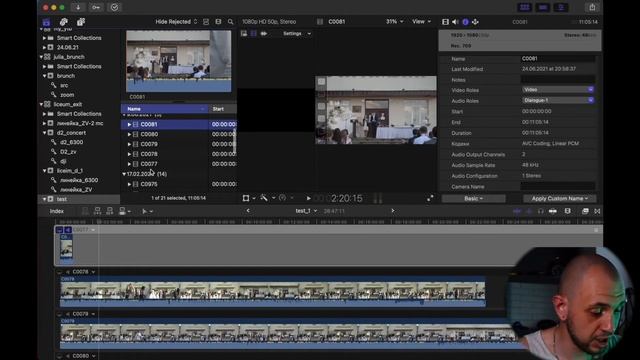Show the Libraries sidebar icon
The image size is (640, 360).
point(47,22)
